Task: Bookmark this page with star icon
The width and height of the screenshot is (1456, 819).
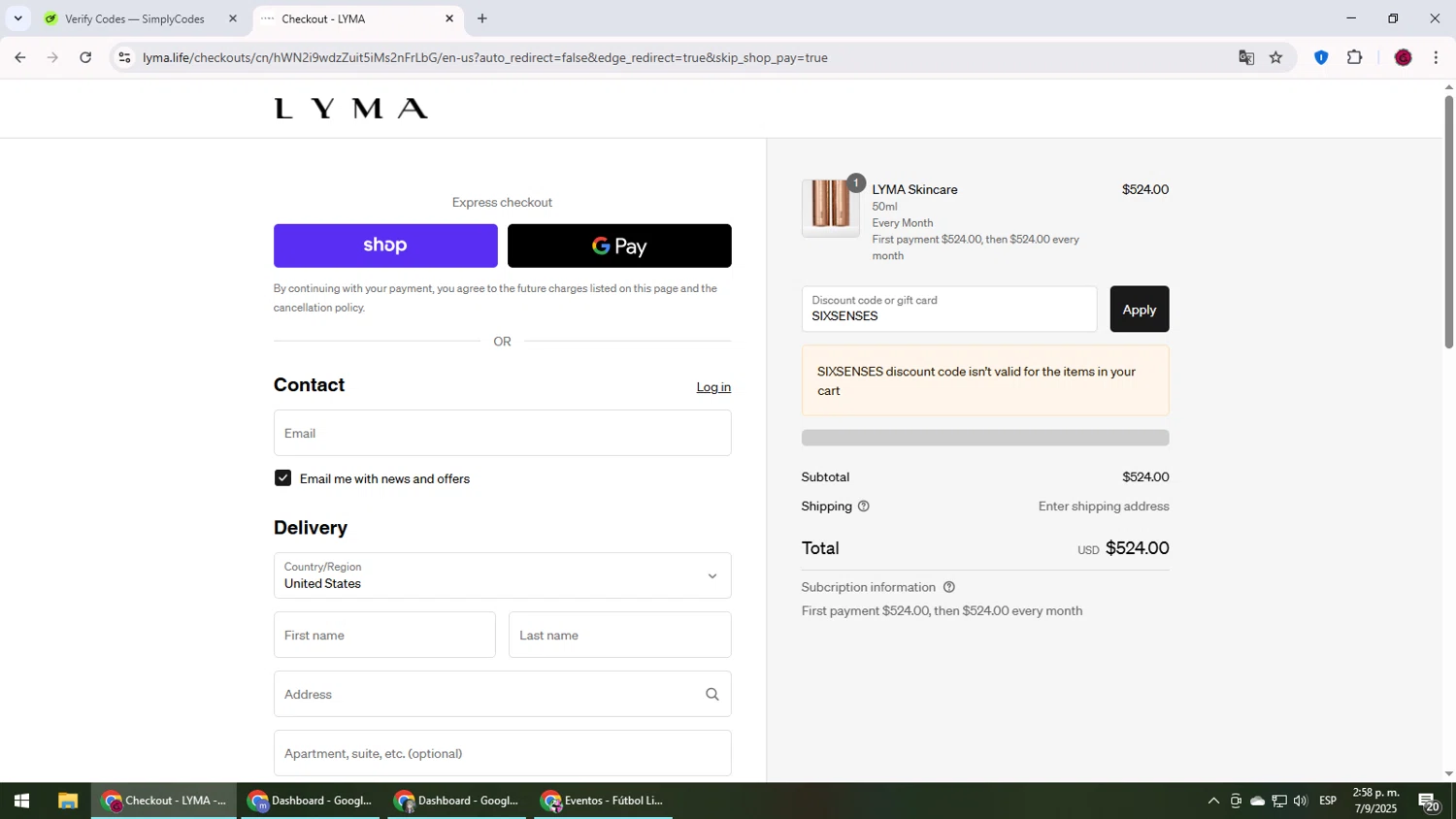Action: 1275,57
